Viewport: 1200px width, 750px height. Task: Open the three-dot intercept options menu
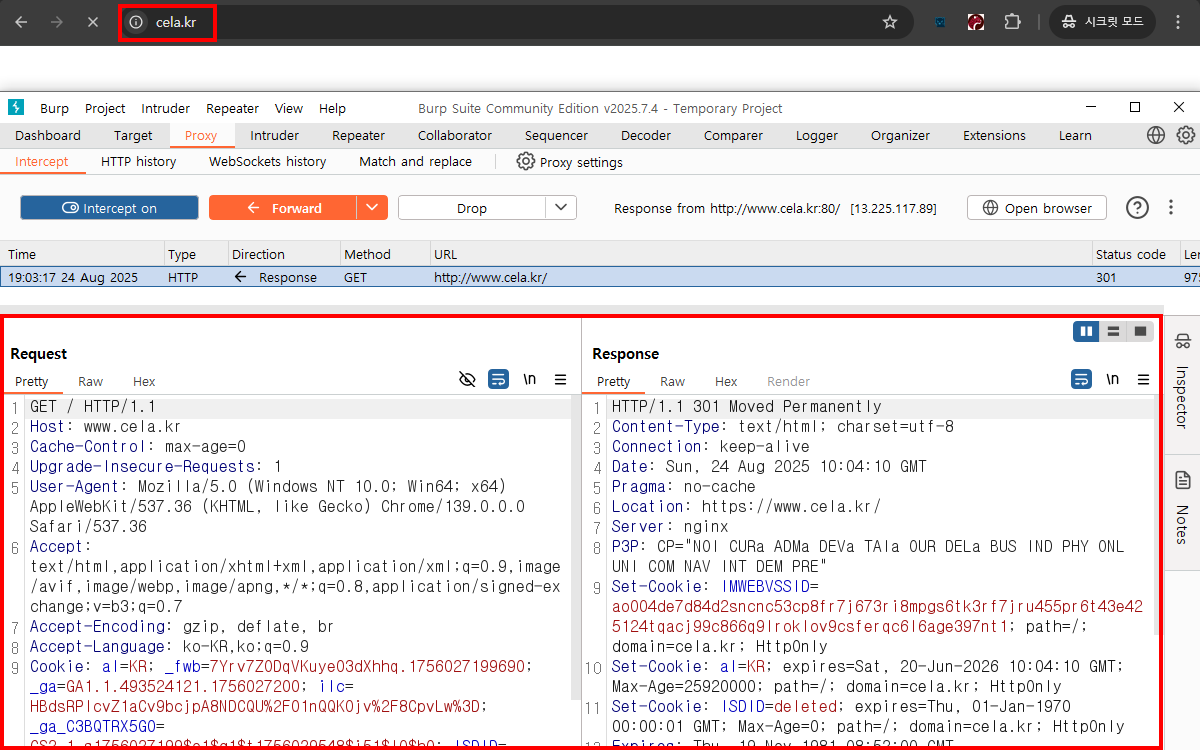point(1171,208)
